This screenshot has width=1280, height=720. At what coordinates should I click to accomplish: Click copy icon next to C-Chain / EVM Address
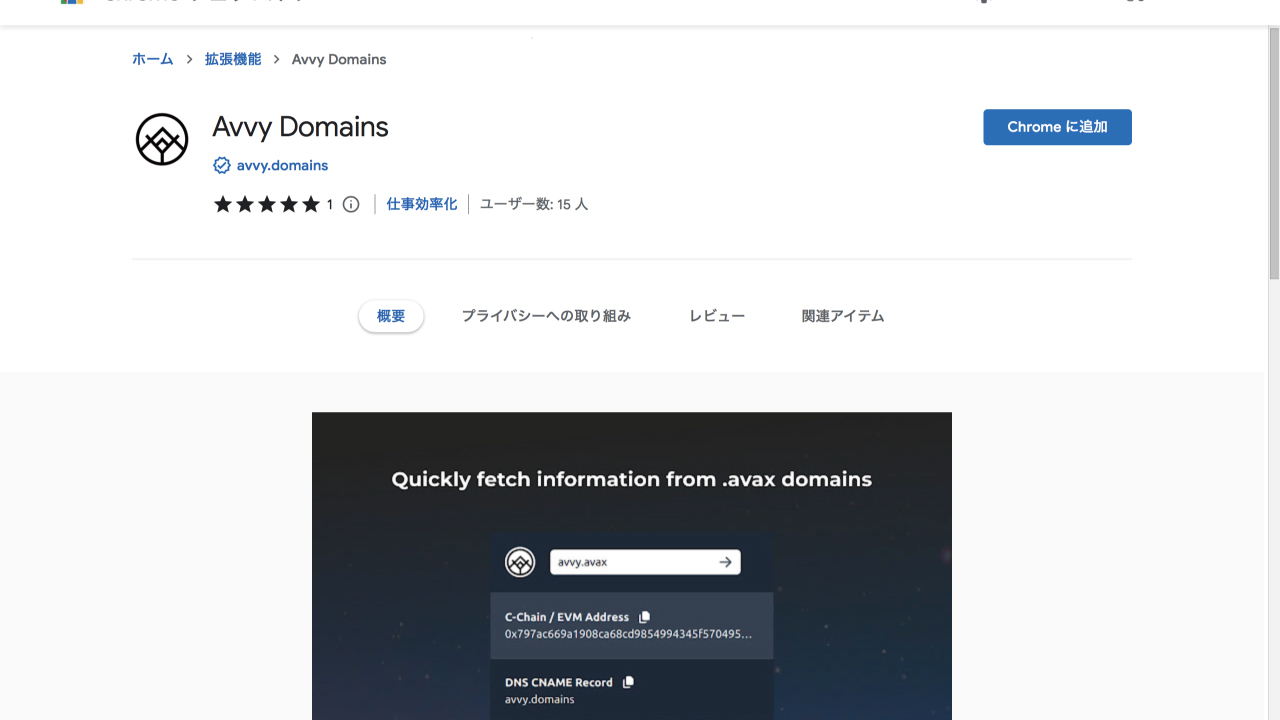point(644,617)
